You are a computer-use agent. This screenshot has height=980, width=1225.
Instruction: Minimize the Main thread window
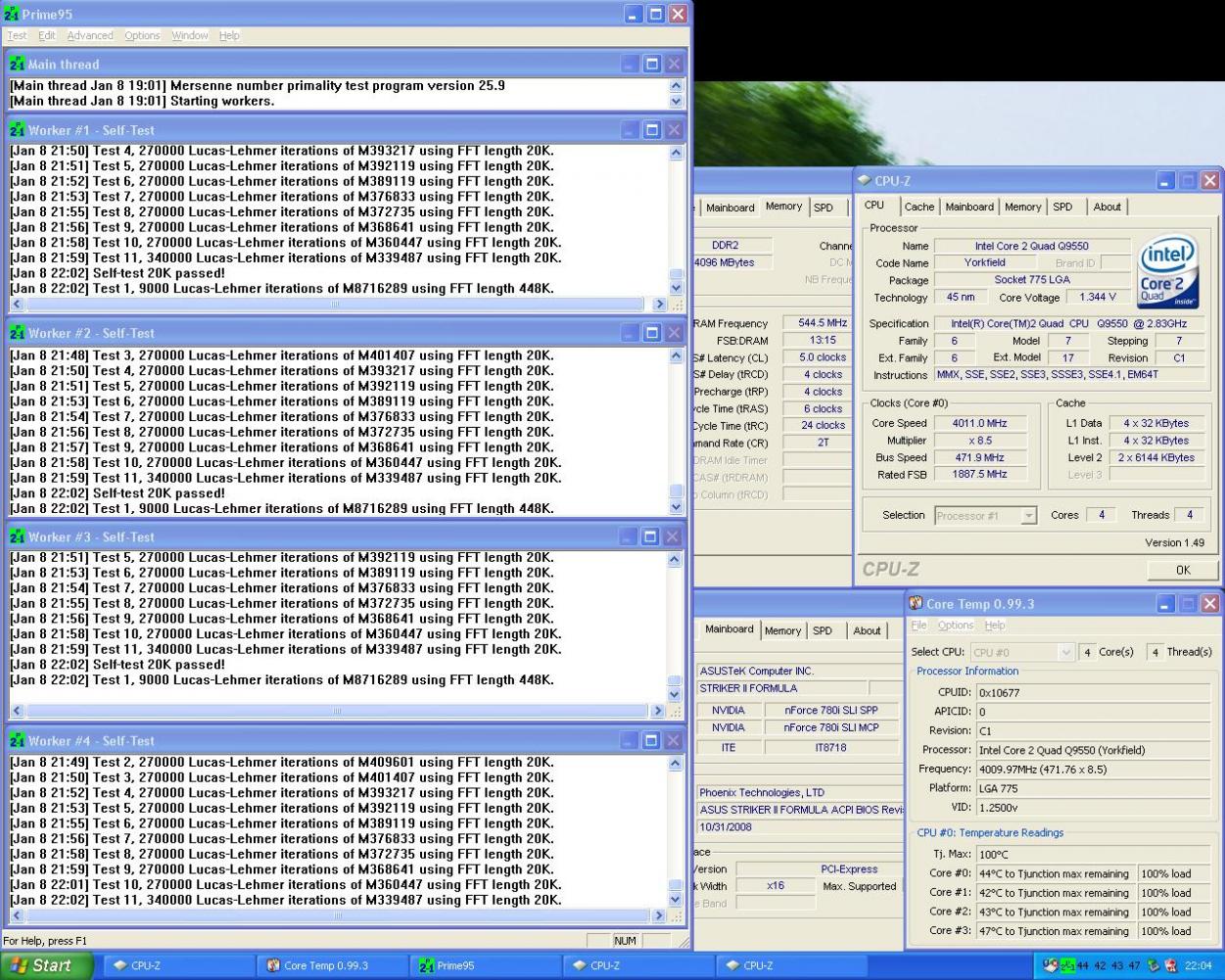tap(631, 64)
